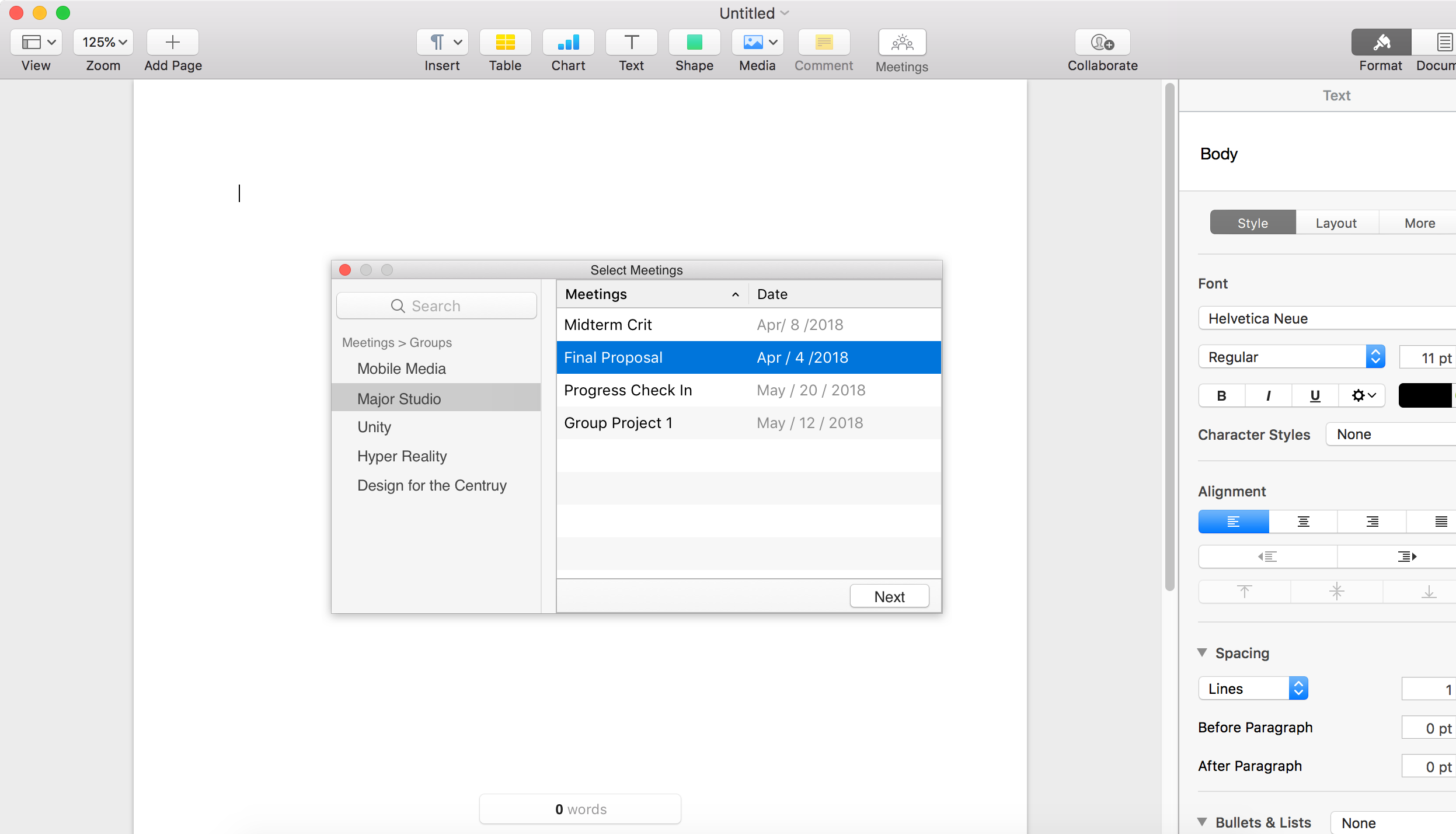Click the Shape toolbar icon

tap(694, 43)
